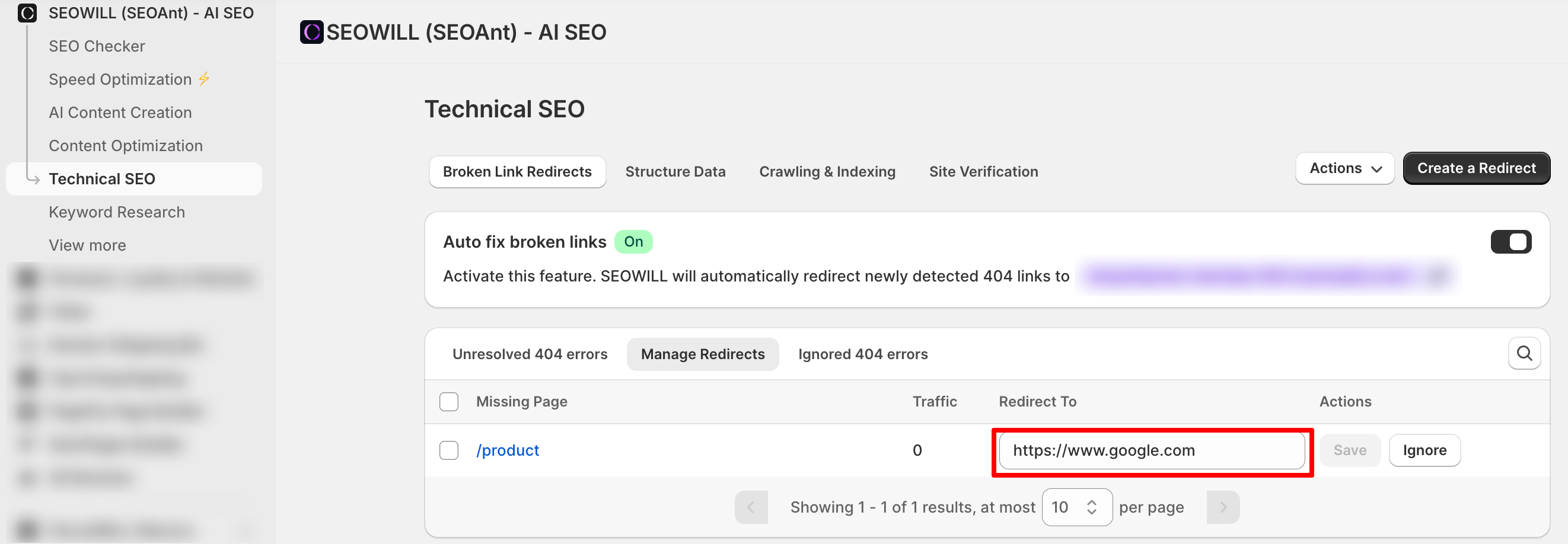
Task: Click the Redirect To URL input field
Action: [x=1151, y=450]
